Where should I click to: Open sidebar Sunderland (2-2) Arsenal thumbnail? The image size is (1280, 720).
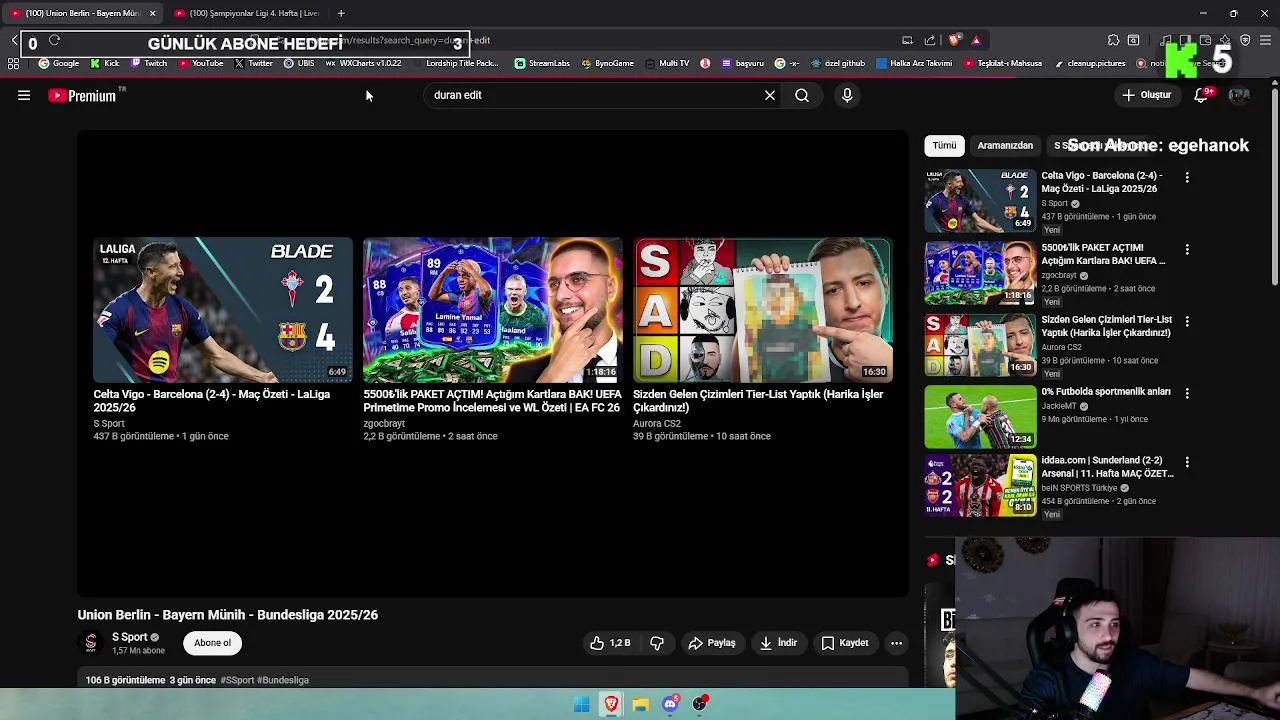point(980,486)
